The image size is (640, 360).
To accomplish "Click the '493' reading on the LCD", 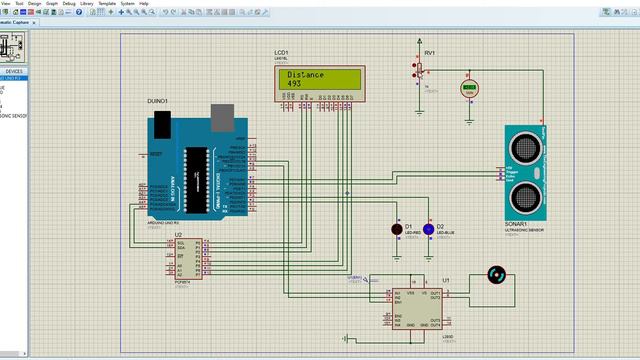I will coord(294,83).
